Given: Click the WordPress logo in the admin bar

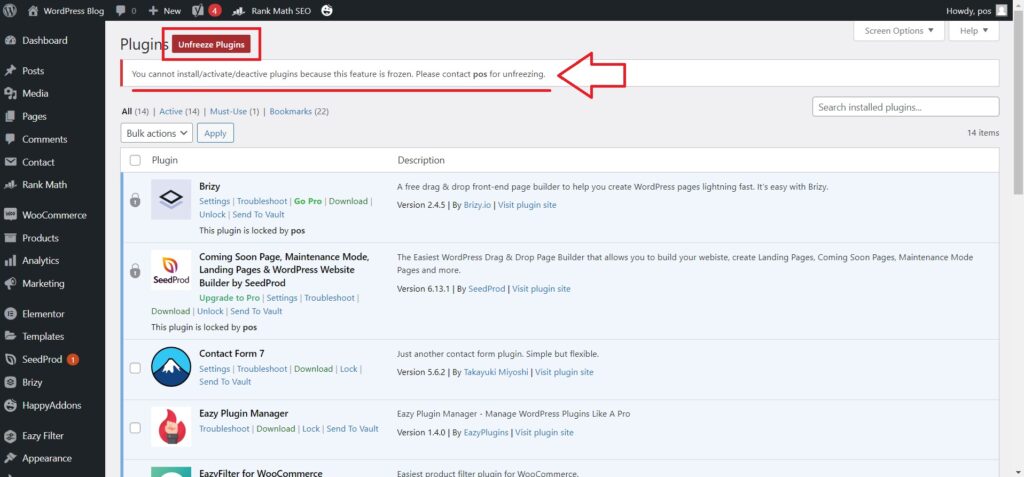Looking at the screenshot, I should [10, 10].
